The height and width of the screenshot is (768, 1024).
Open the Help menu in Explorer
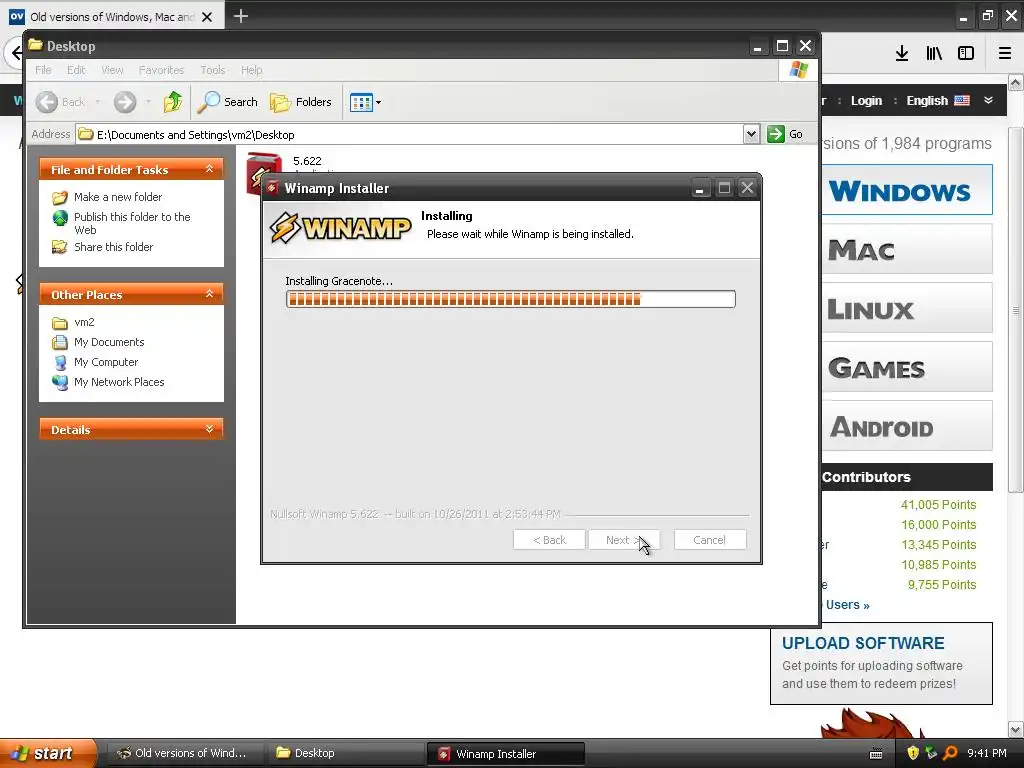(251, 70)
